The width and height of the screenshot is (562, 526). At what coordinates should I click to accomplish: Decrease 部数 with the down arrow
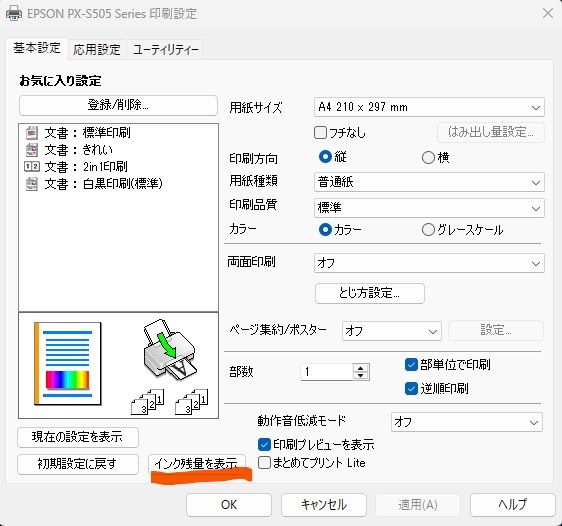point(361,376)
